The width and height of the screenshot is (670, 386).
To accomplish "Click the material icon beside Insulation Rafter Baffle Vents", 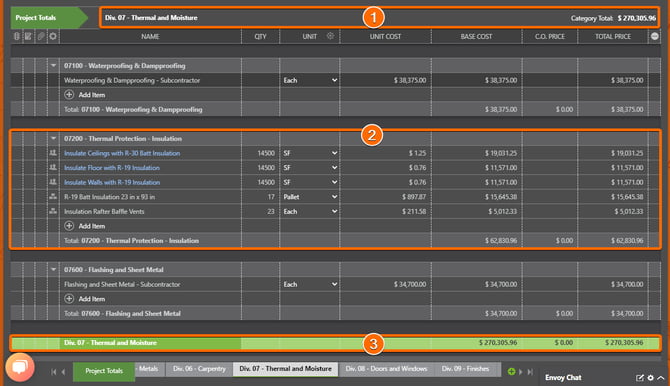I will (x=53, y=211).
